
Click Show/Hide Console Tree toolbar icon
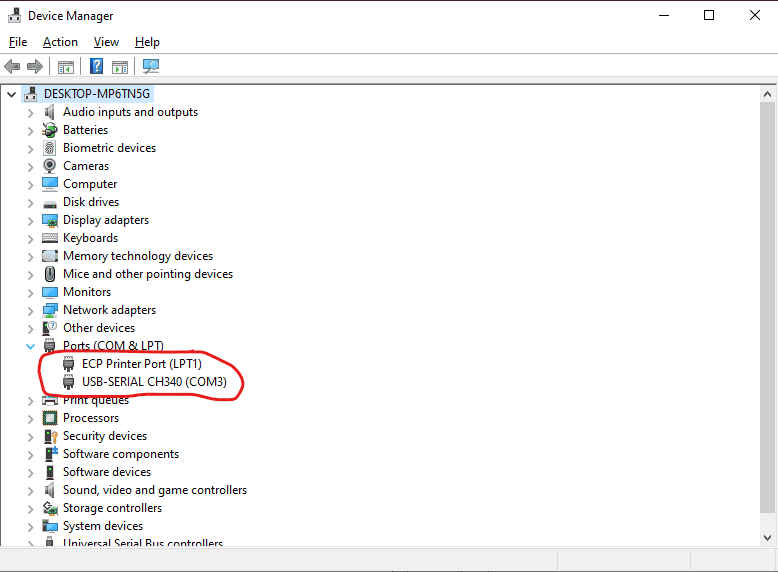pyautogui.click(x=66, y=67)
